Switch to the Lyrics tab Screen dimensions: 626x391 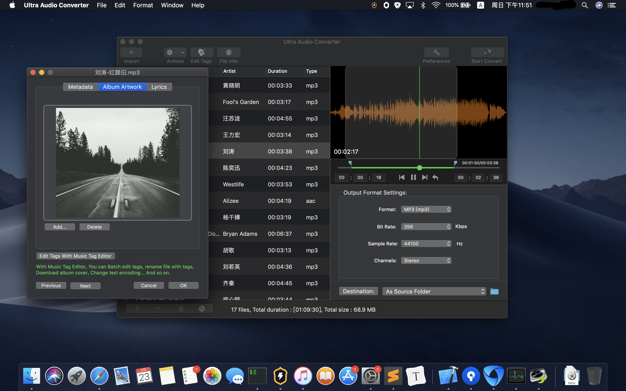[x=159, y=87]
